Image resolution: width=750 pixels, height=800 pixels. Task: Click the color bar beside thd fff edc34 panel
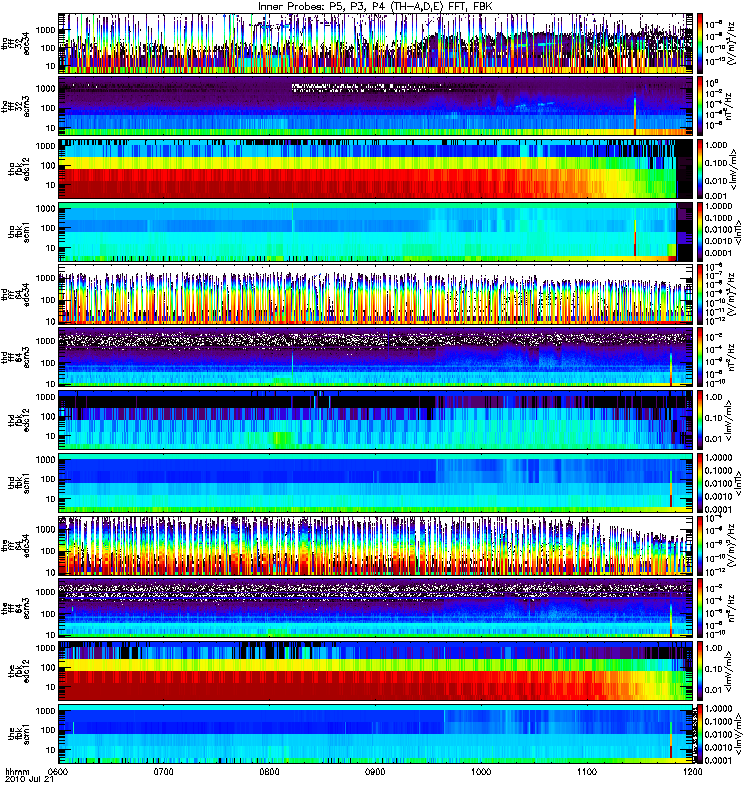tap(700, 294)
